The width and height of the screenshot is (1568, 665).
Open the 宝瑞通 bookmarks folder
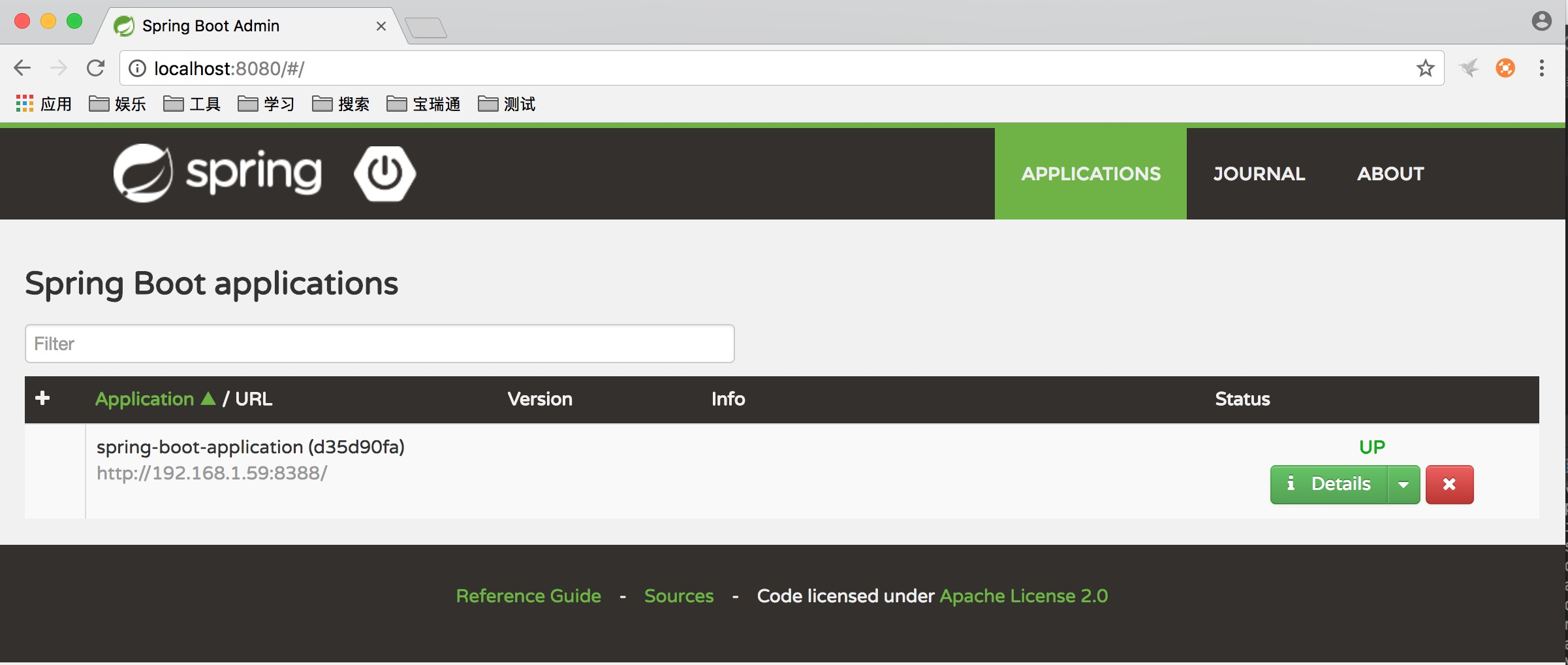click(424, 104)
